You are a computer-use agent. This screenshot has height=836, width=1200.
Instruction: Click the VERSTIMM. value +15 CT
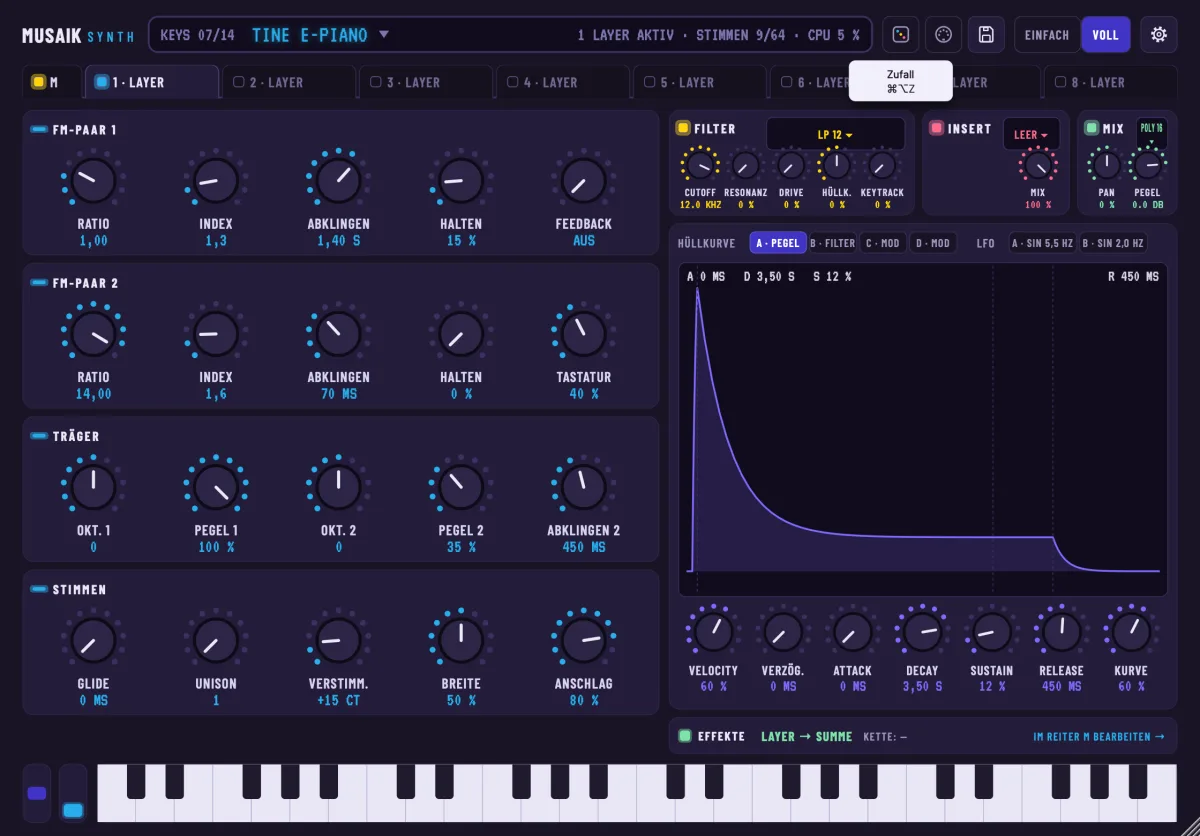(338, 700)
